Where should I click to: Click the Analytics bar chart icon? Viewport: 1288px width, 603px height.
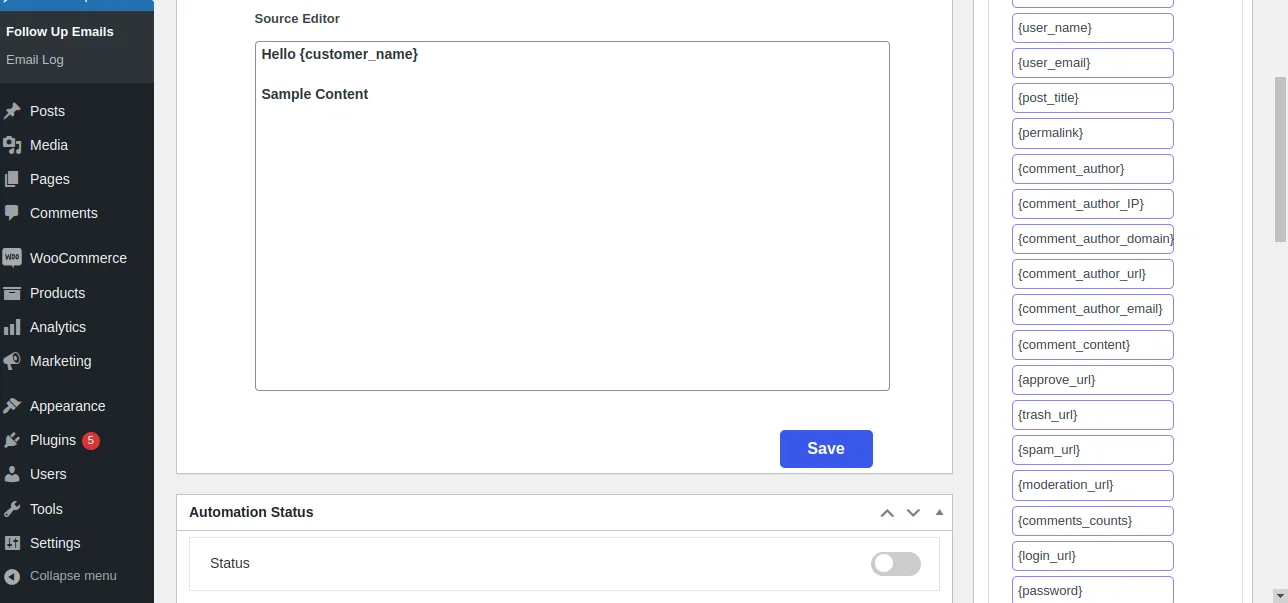(x=12, y=327)
